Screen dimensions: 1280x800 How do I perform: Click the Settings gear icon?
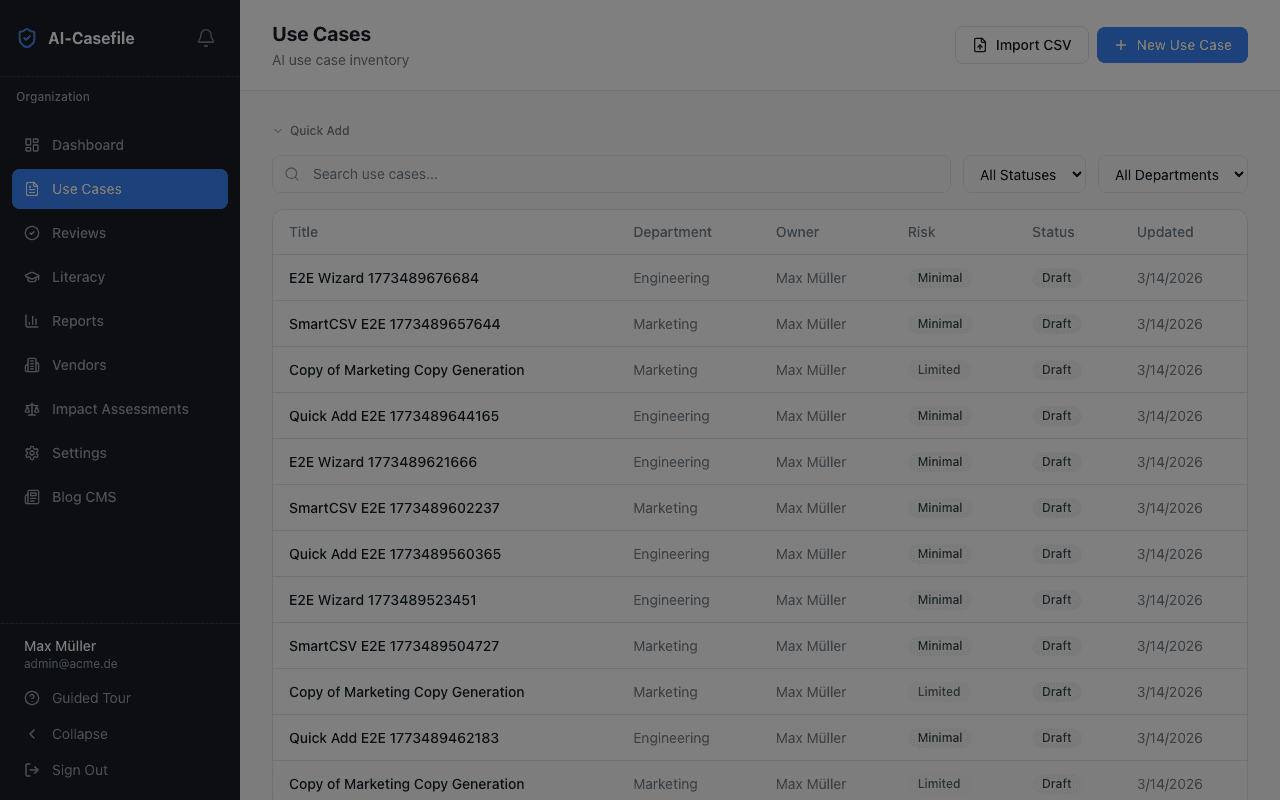[x=31, y=453]
